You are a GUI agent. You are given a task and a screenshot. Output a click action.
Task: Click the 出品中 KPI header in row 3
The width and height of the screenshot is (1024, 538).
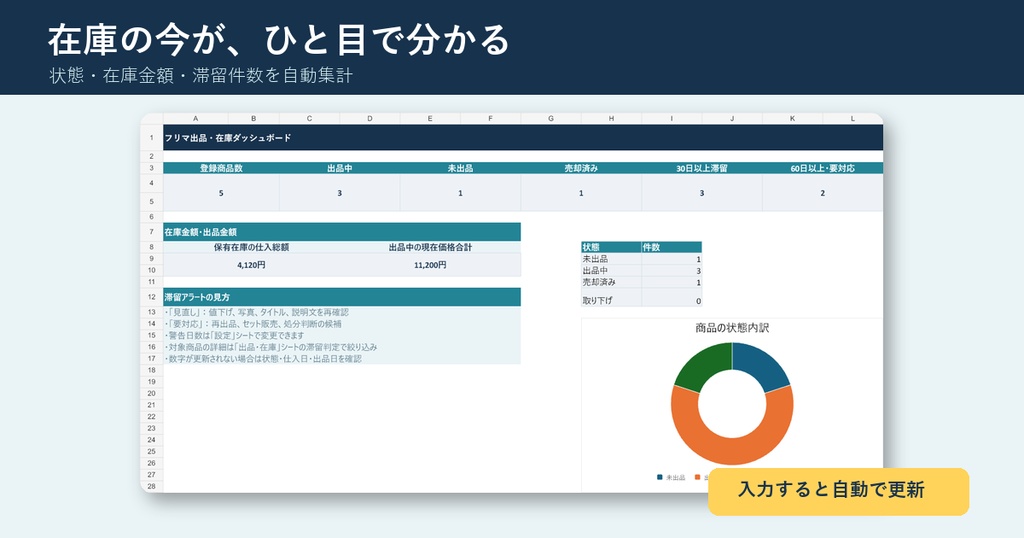coord(340,168)
